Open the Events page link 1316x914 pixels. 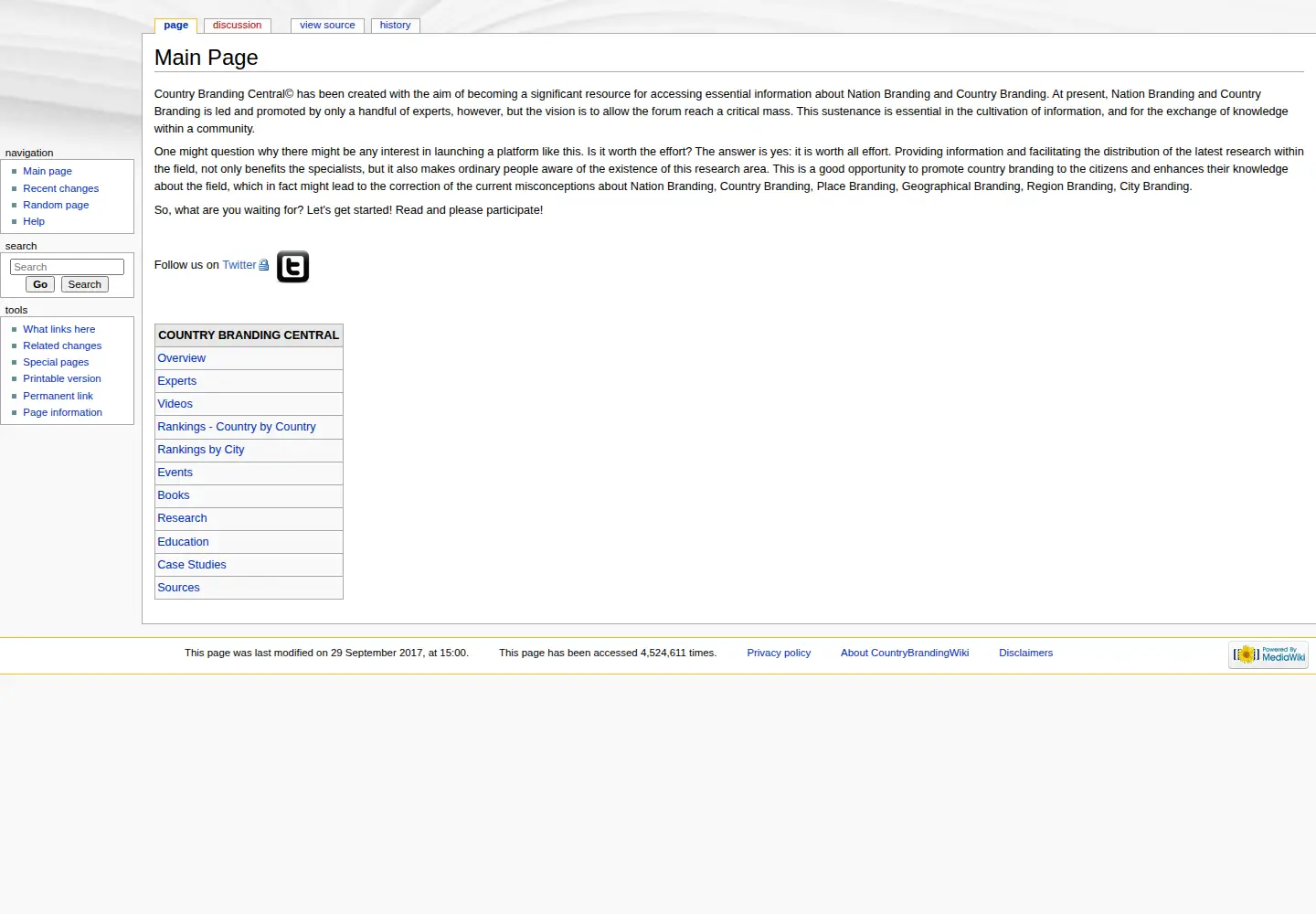coord(175,473)
